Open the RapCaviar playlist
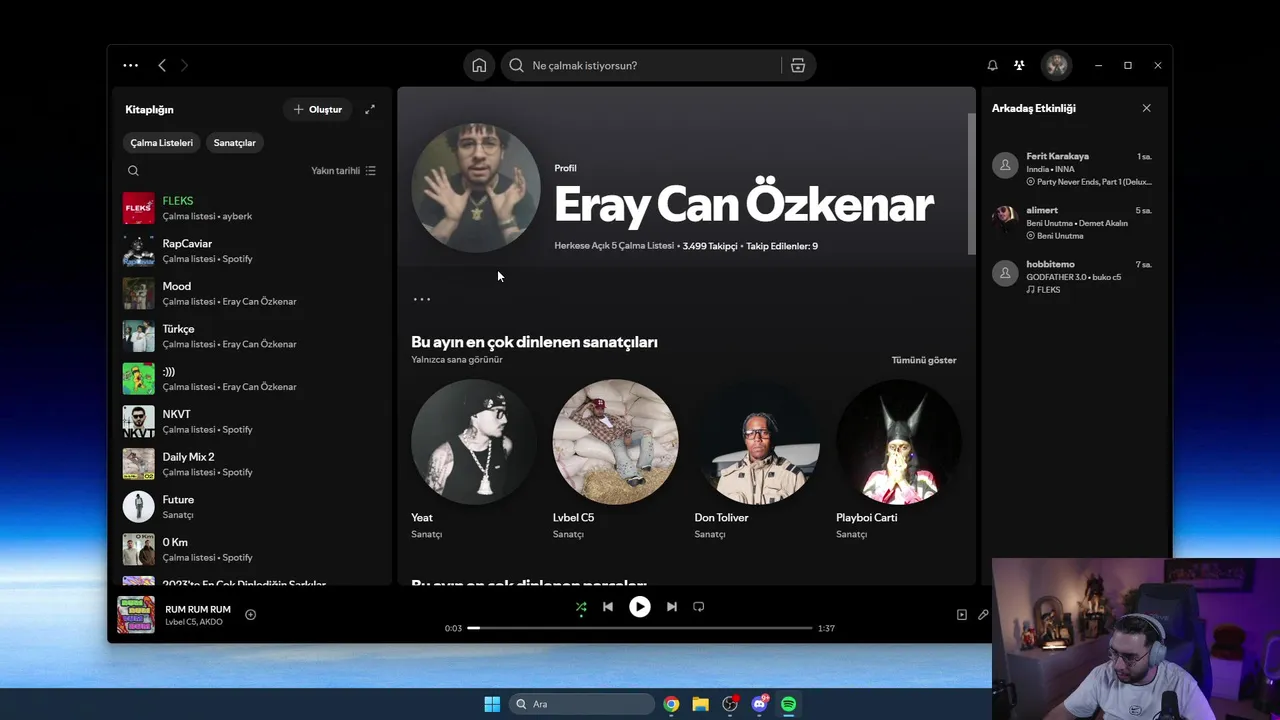Screen dimensions: 1280x720 (250, 251)
